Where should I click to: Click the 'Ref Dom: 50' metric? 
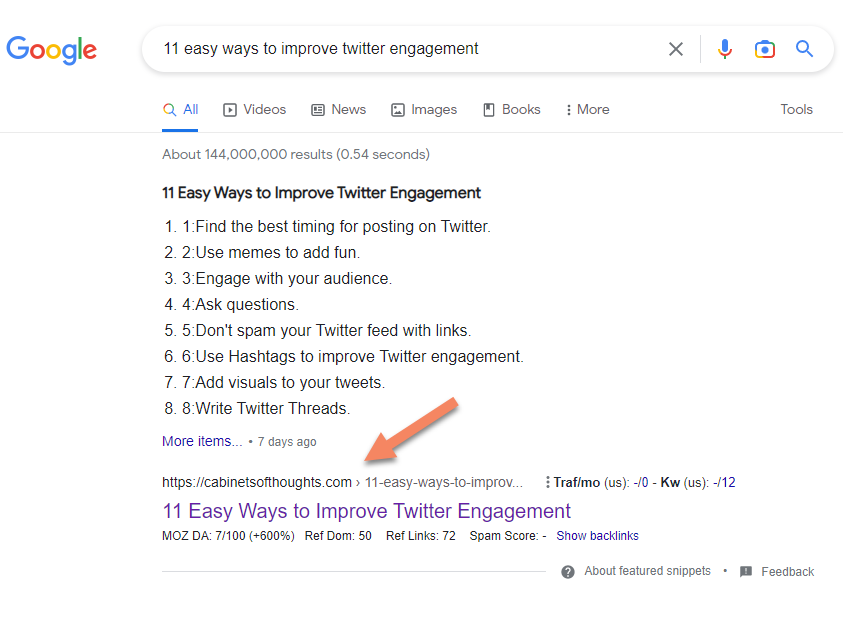338,536
